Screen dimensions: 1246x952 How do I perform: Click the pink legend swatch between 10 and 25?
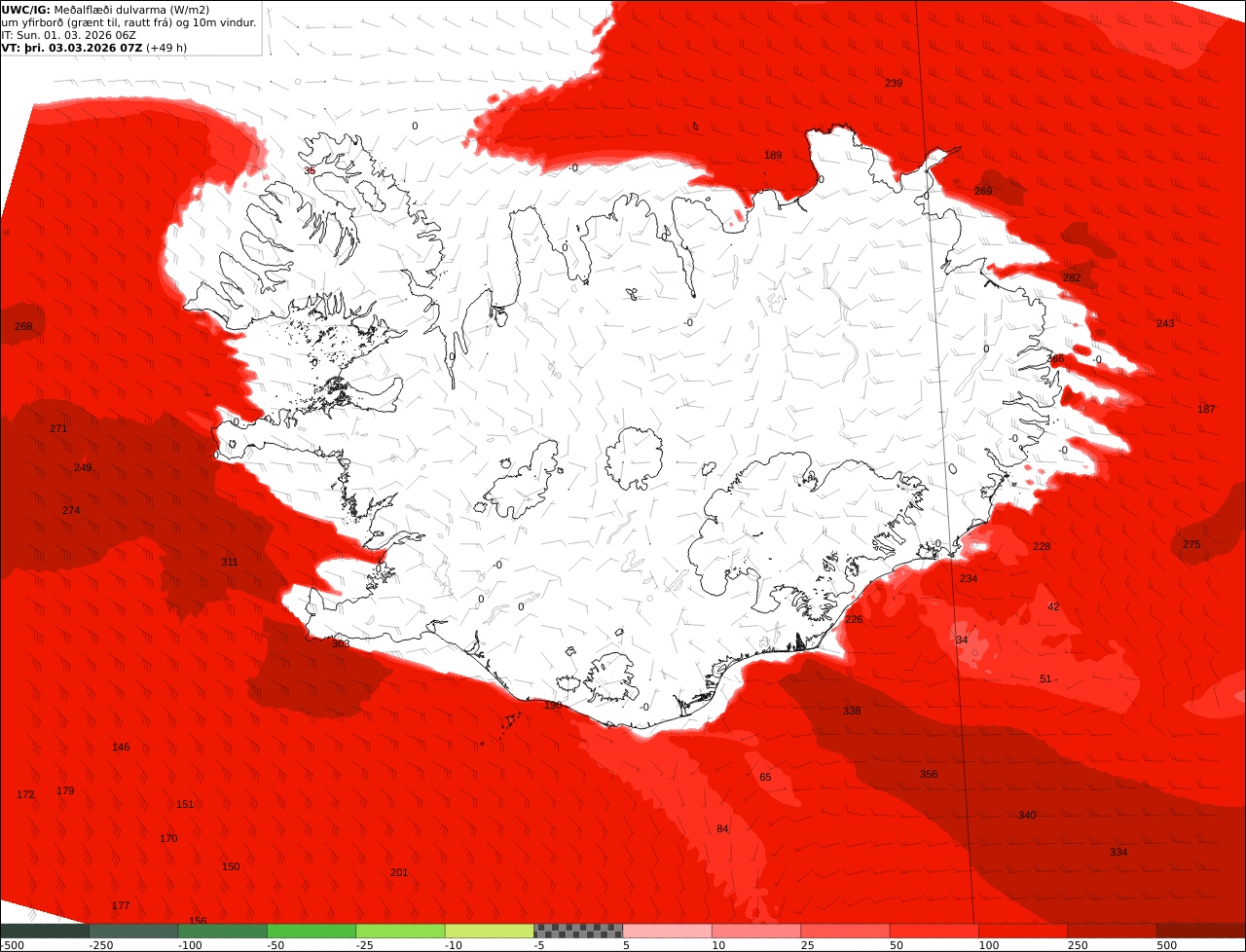pyautogui.click(x=756, y=931)
